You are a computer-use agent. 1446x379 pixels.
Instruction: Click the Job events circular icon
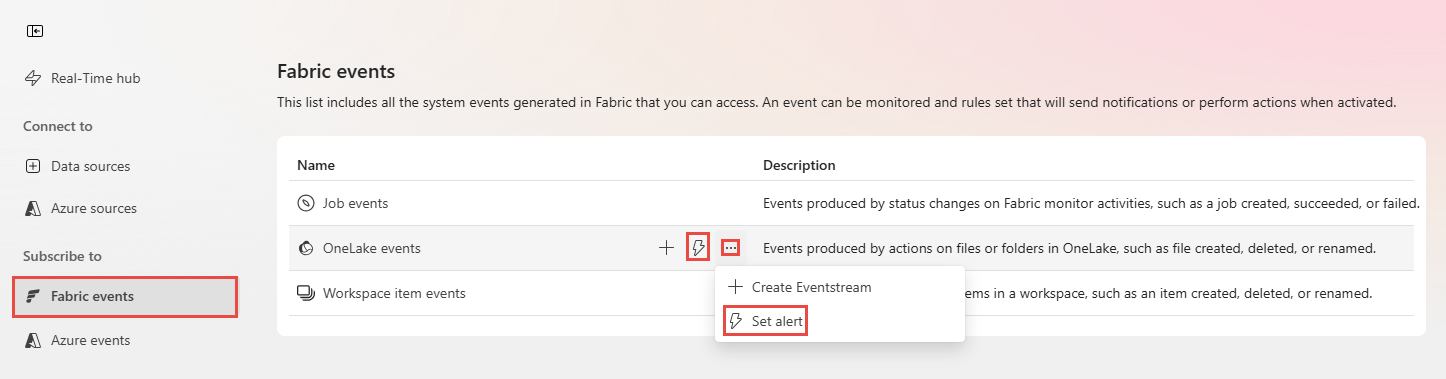tap(306, 203)
